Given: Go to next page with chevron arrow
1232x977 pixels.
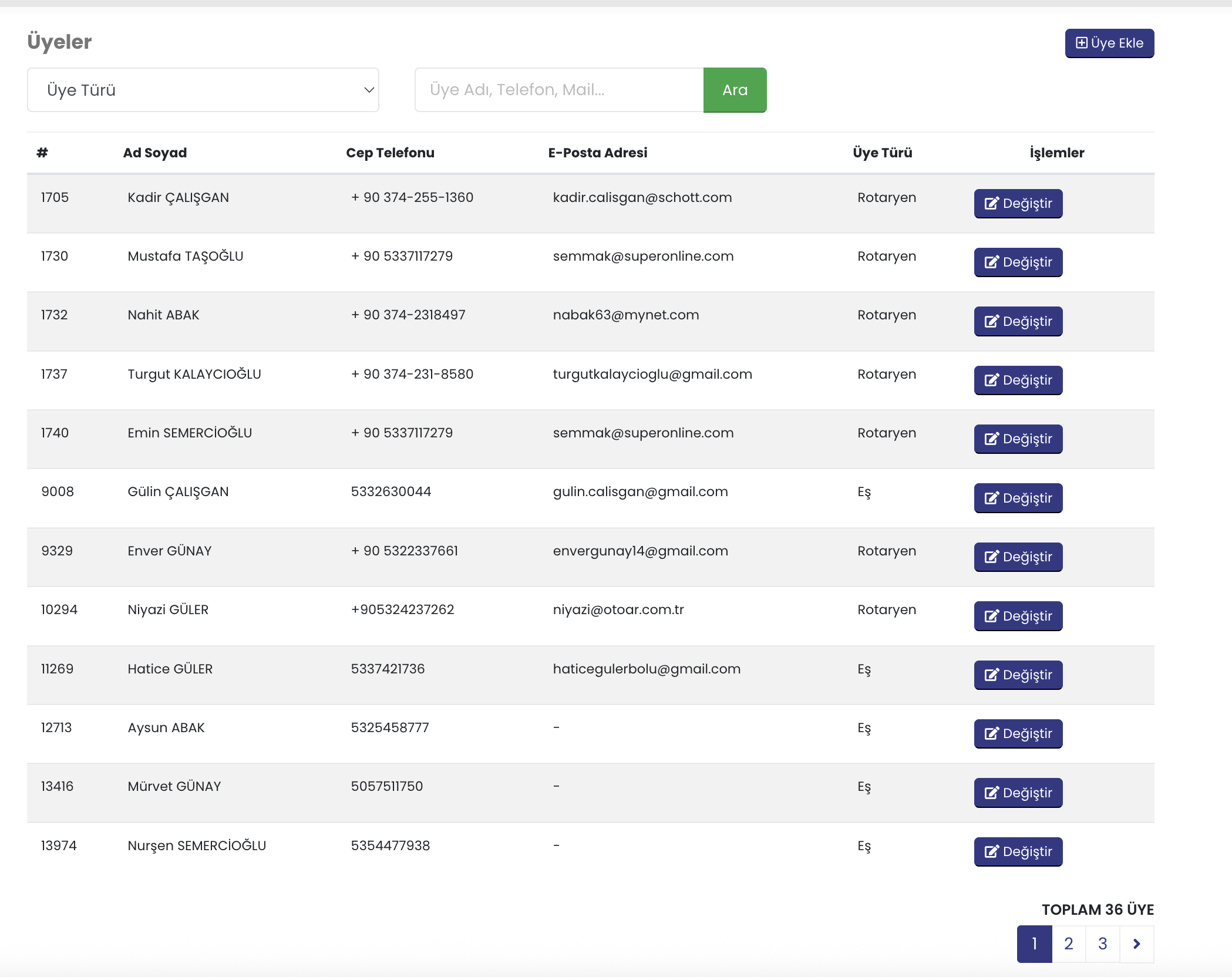Looking at the screenshot, I should coord(1136,944).
